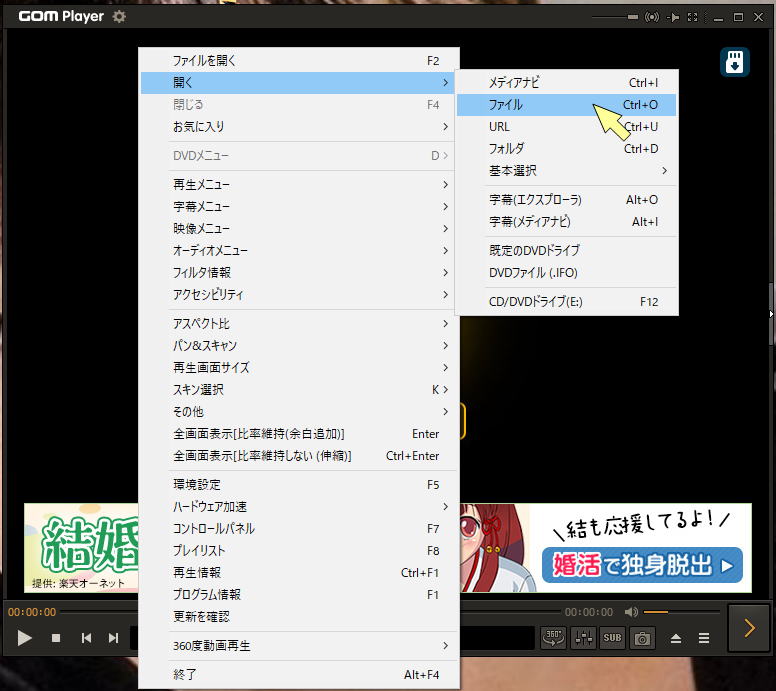Toggle the 360° video mode icon

pyautogui.click(x=553, y=637)
